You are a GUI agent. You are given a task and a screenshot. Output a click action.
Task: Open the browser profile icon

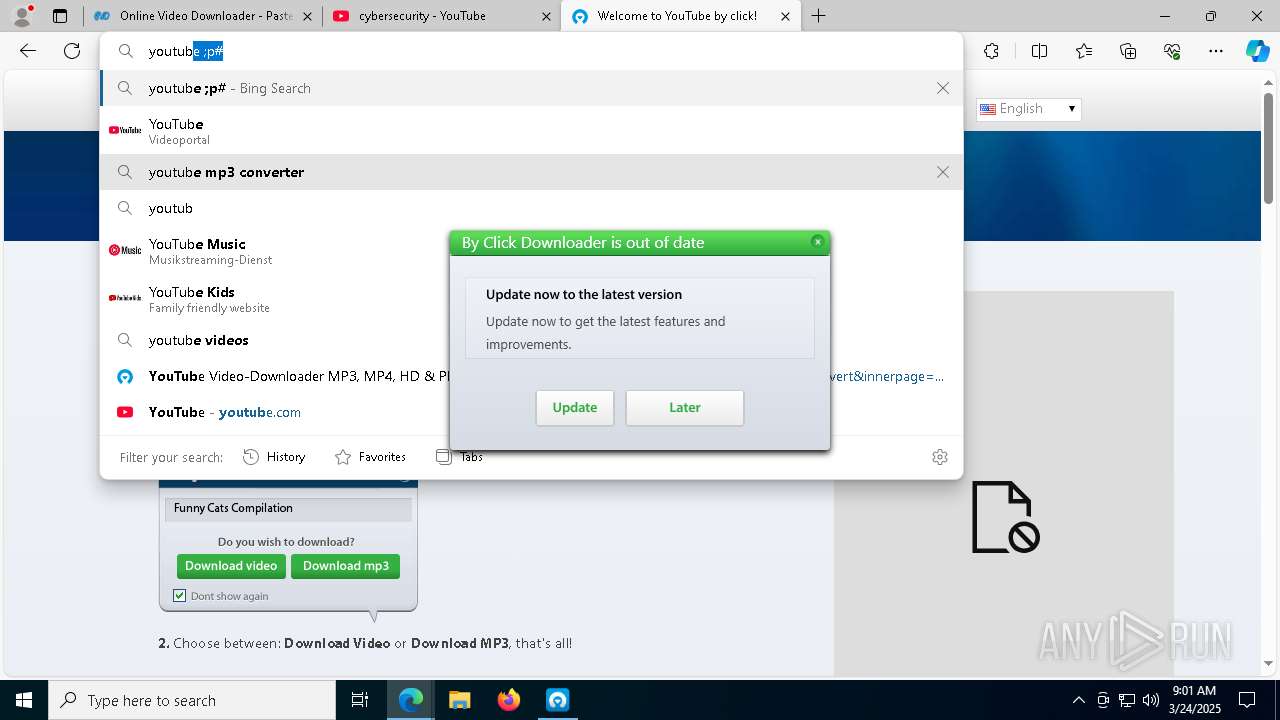pos(22,15)
